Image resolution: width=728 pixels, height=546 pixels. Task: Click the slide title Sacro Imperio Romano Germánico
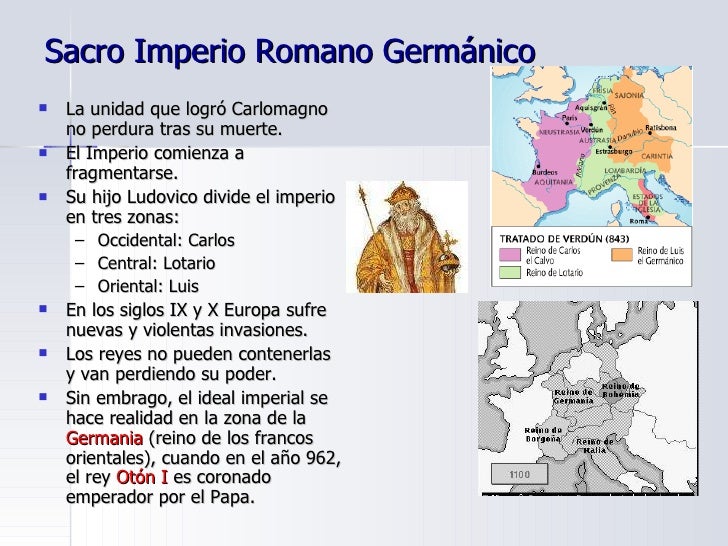pyautogui.click(x=290, y=51)
